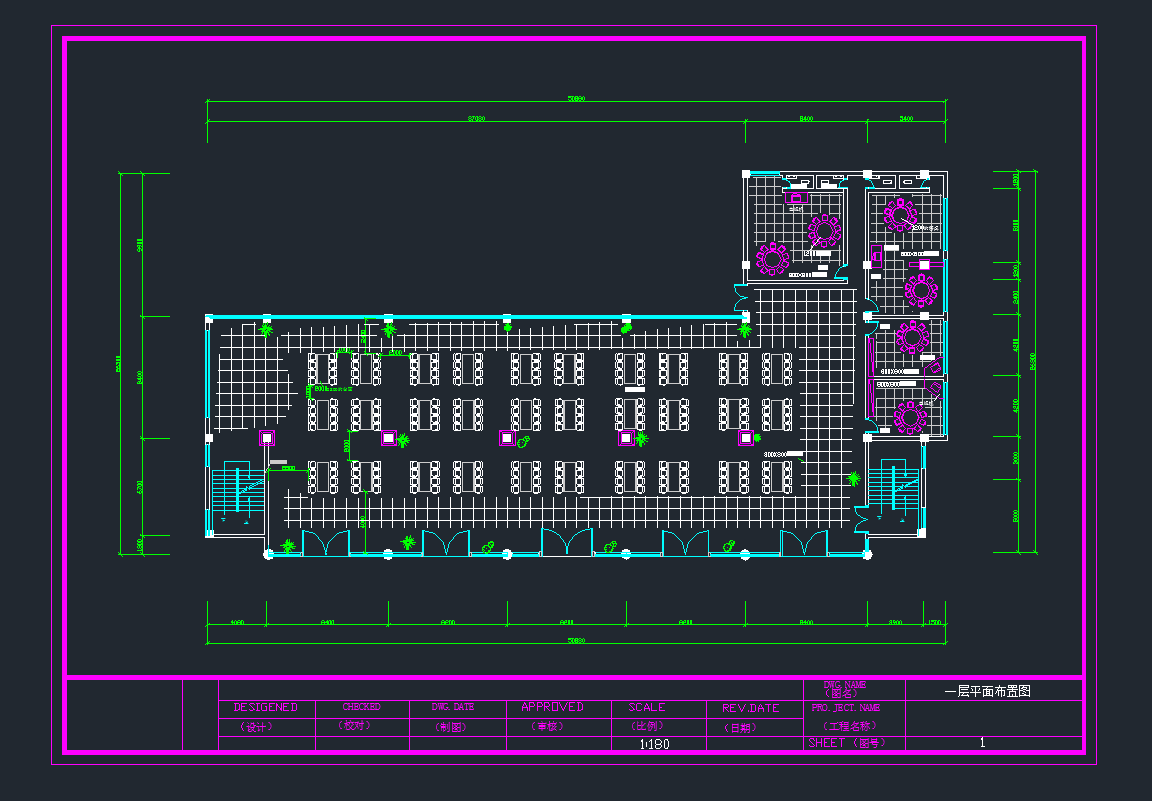Select the scale value 1:180
Image resolution: width=1152 pixels, height=801 pixels.
(655, 744)
